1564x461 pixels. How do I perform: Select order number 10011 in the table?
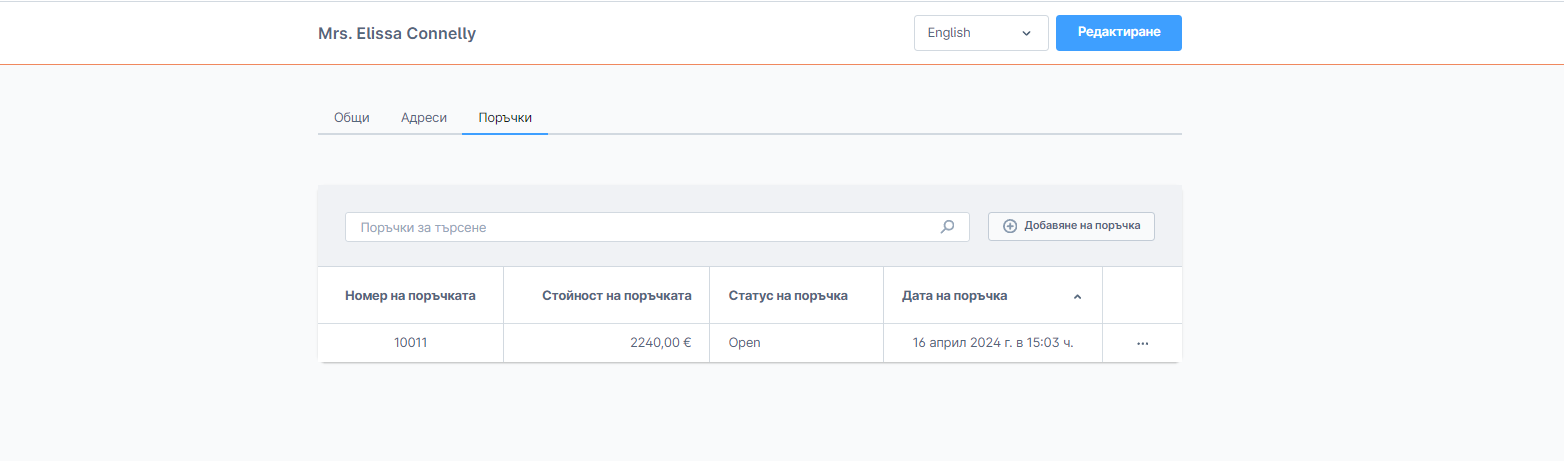click(410, 343)
